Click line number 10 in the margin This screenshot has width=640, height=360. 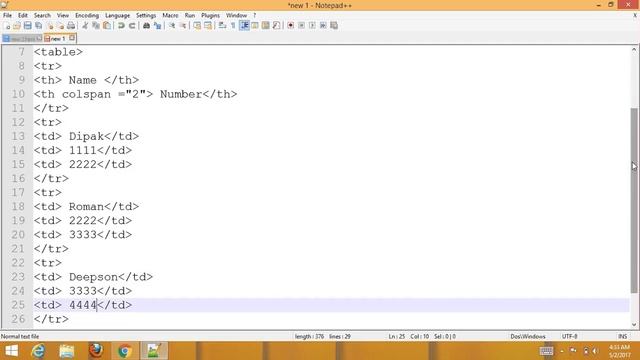point(18,94)
